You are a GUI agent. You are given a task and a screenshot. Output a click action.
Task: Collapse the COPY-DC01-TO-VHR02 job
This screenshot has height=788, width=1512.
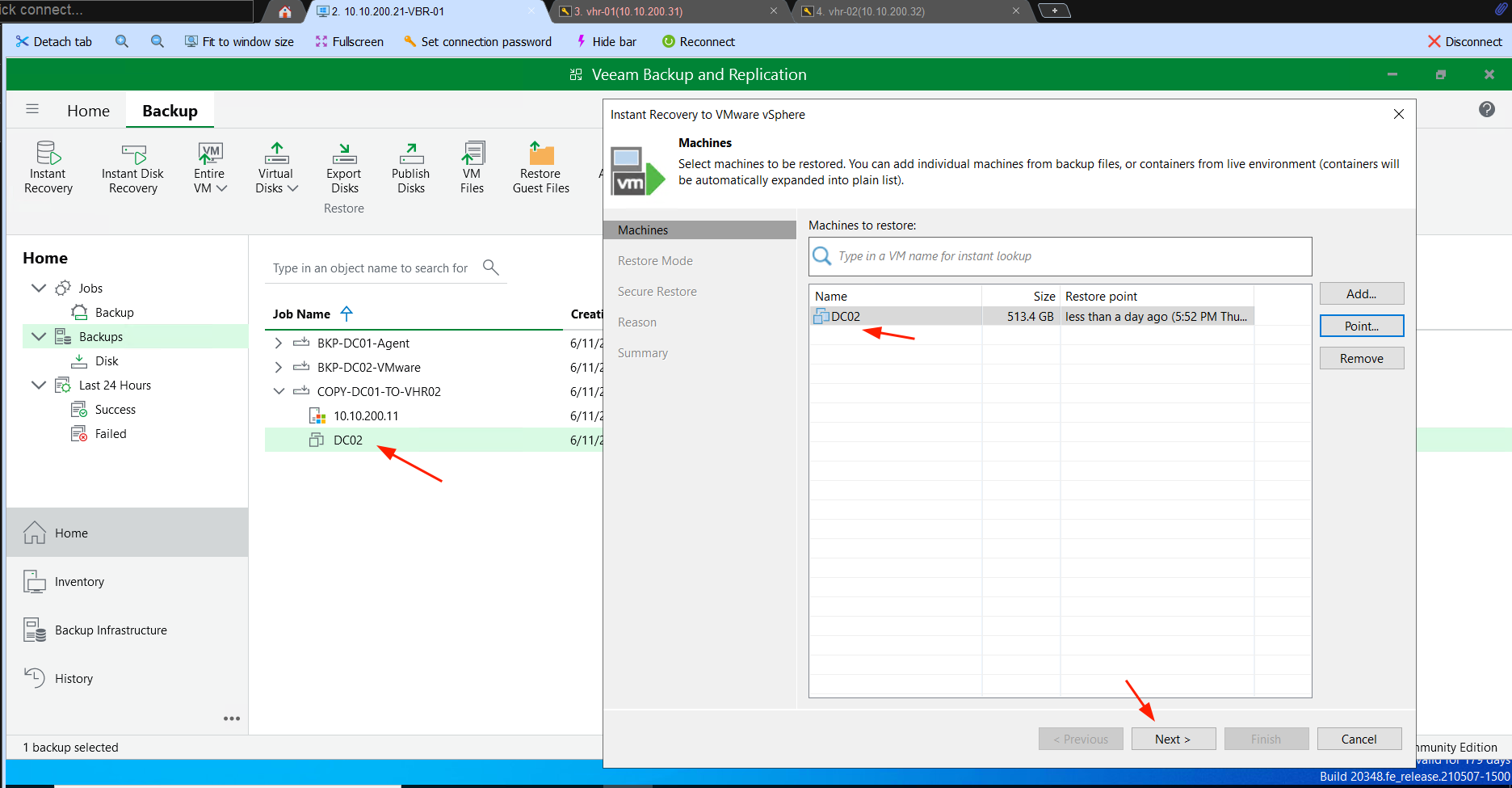pyautogui.click(x=279, y=391)
